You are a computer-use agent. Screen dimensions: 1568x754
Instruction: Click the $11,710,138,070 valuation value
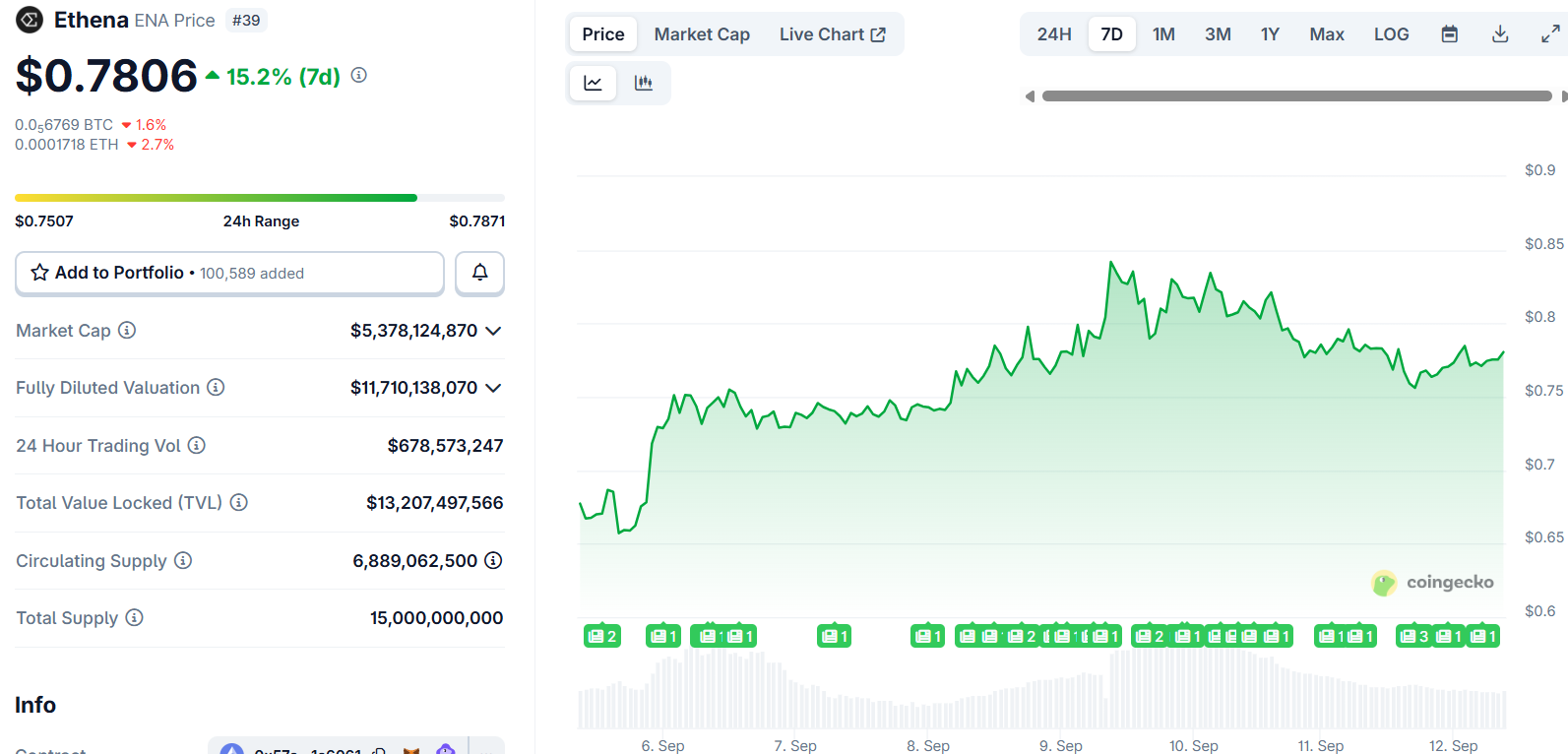coord(413,388)
